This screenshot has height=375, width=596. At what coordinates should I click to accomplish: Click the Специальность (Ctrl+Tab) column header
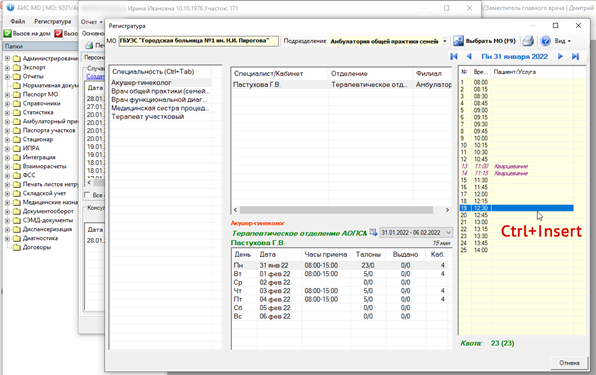click(x=161, y=71)
